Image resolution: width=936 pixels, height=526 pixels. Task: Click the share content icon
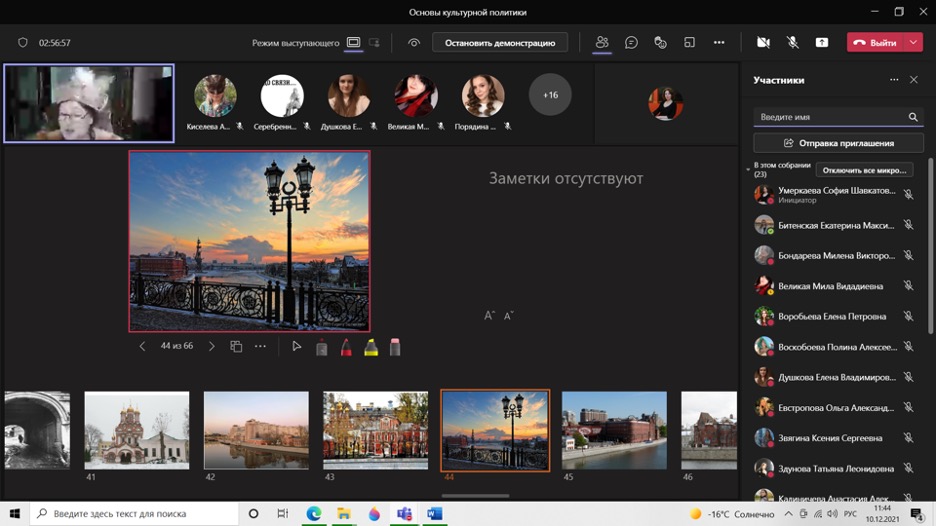(x=821, y=43)
